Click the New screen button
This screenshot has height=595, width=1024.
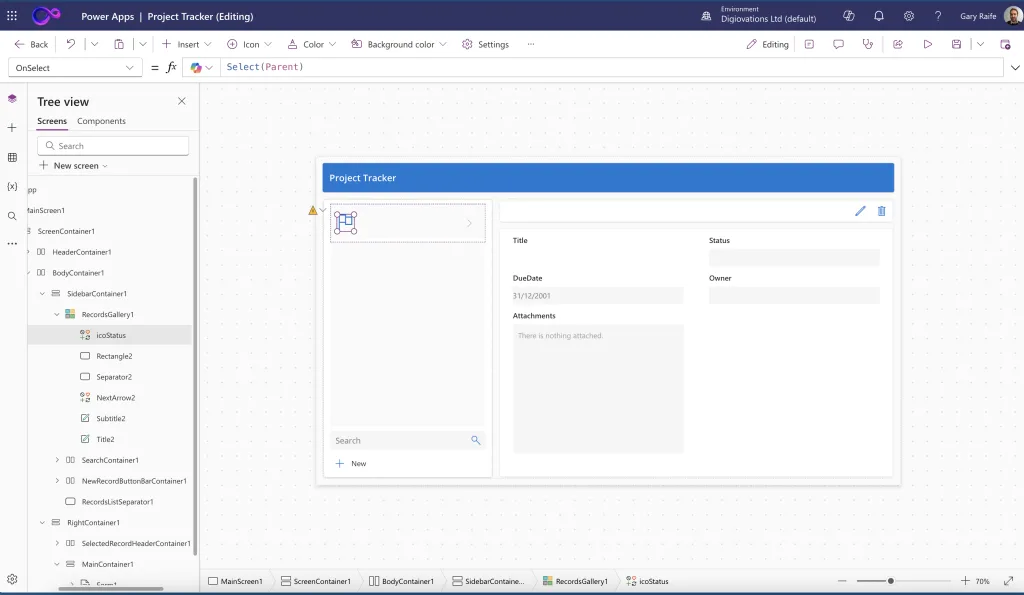point(73,166)
